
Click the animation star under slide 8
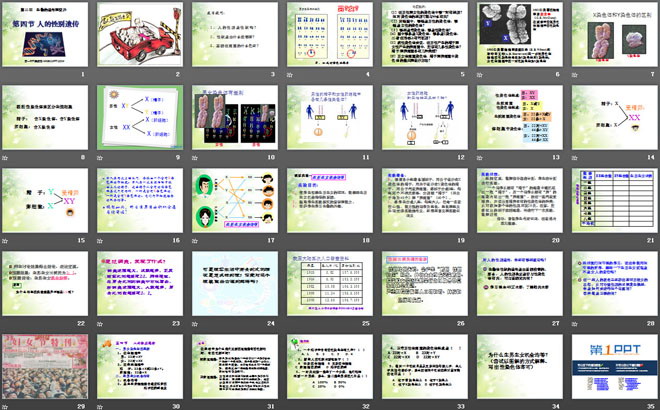(x=5, y=158)
